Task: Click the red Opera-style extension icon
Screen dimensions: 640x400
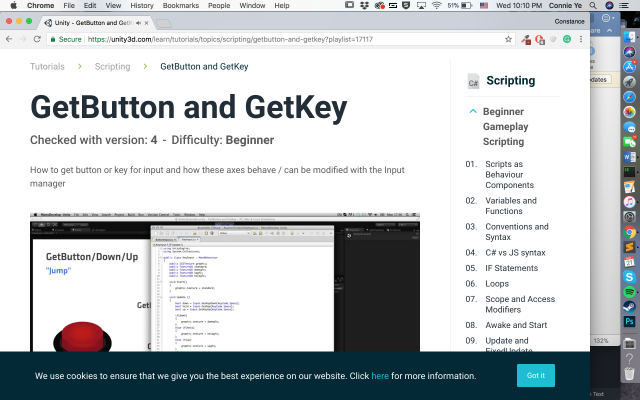Action: pyautogui.click(x=540, y=40)
